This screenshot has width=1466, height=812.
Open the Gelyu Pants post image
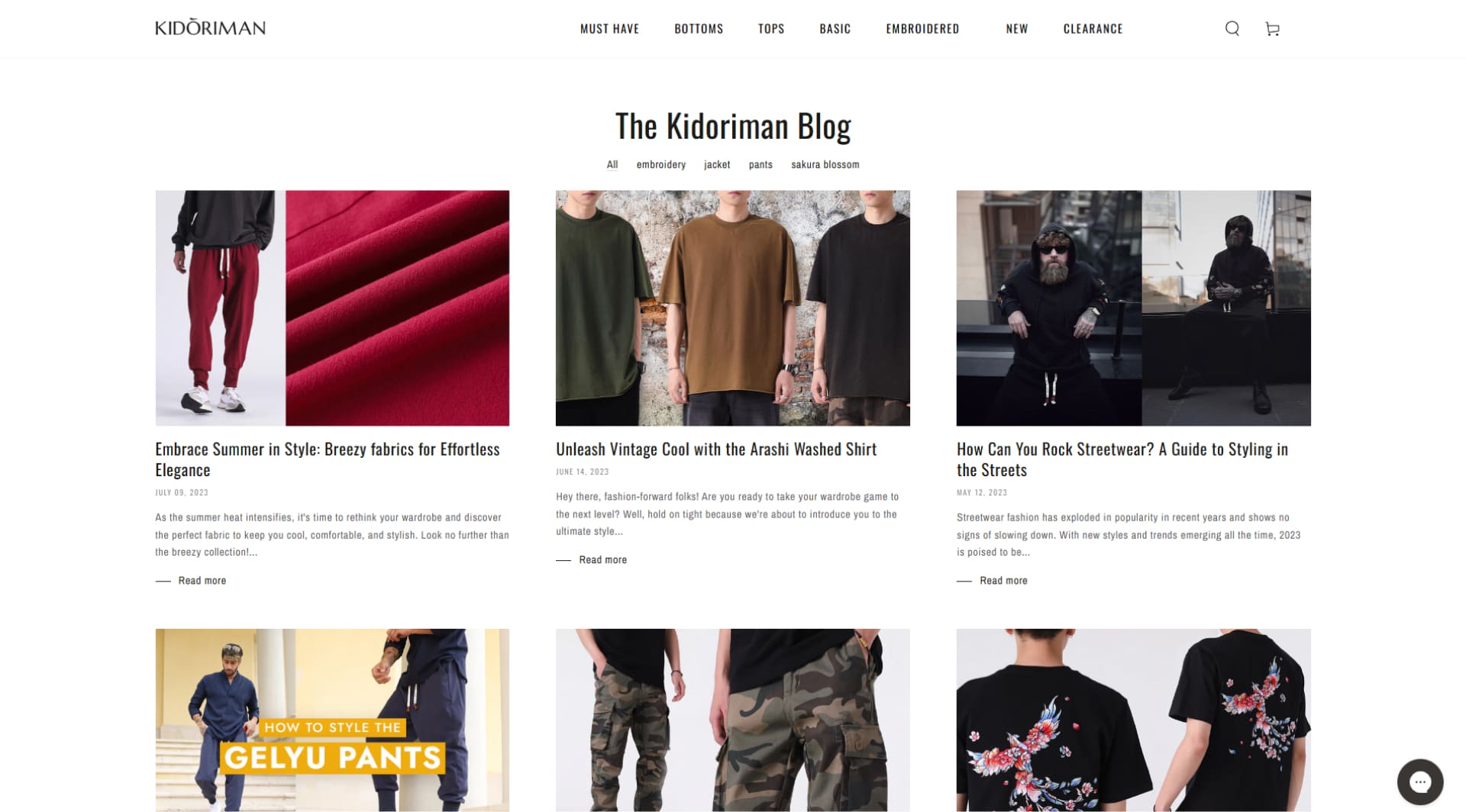click(332, 720)
